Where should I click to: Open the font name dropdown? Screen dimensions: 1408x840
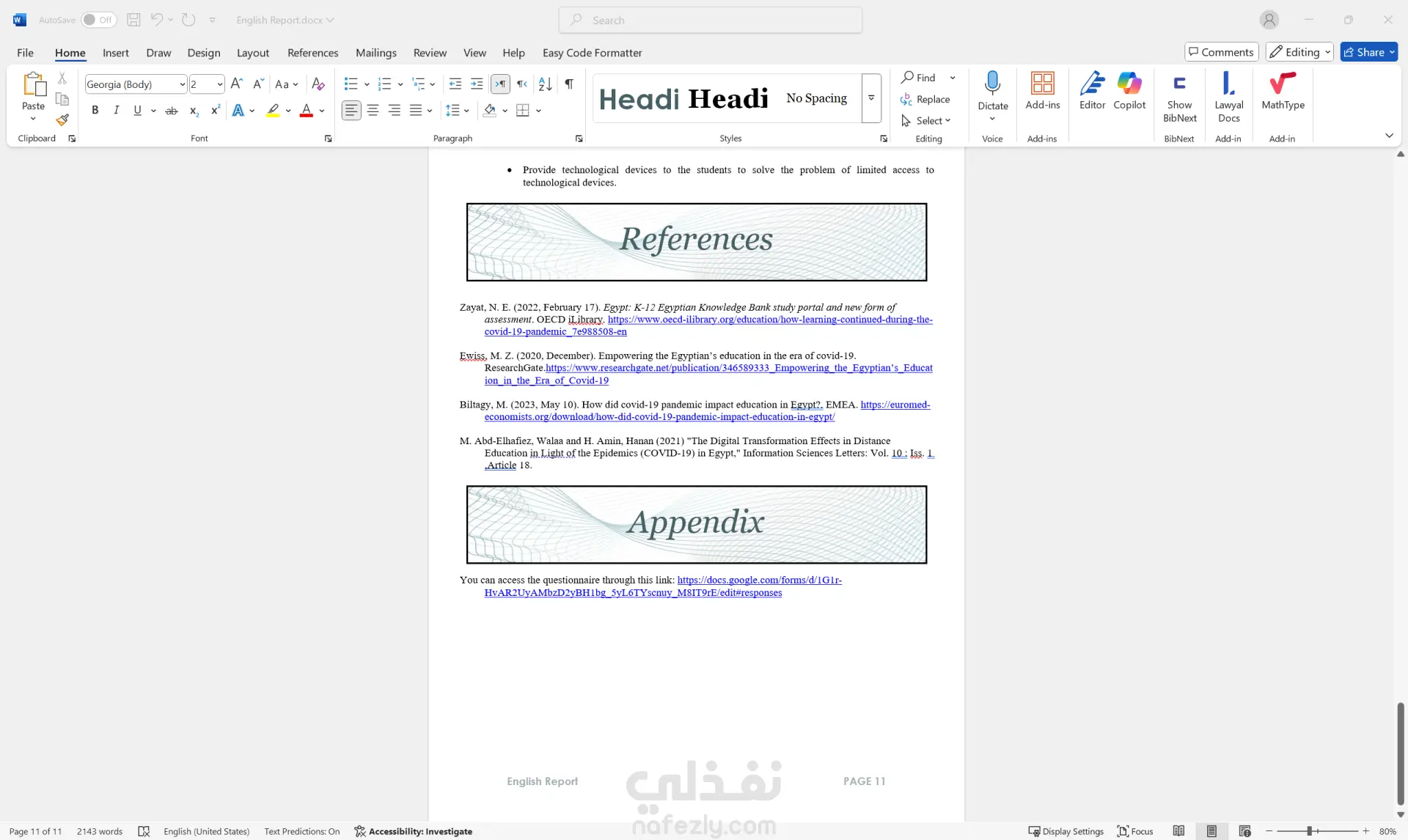click(x=182, y=84)
